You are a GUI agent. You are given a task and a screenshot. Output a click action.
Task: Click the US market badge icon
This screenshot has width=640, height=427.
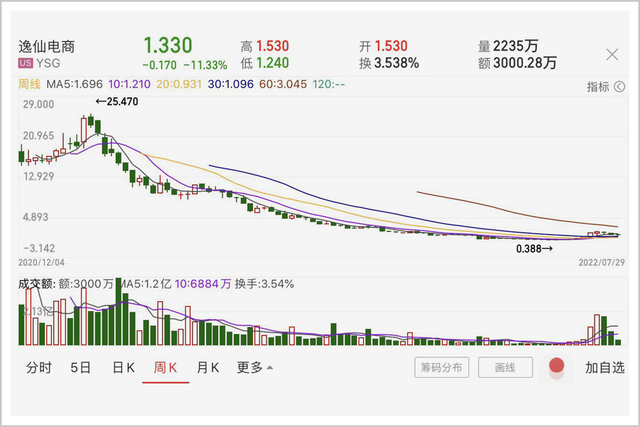pyautogui.click(x=25, y=63)
